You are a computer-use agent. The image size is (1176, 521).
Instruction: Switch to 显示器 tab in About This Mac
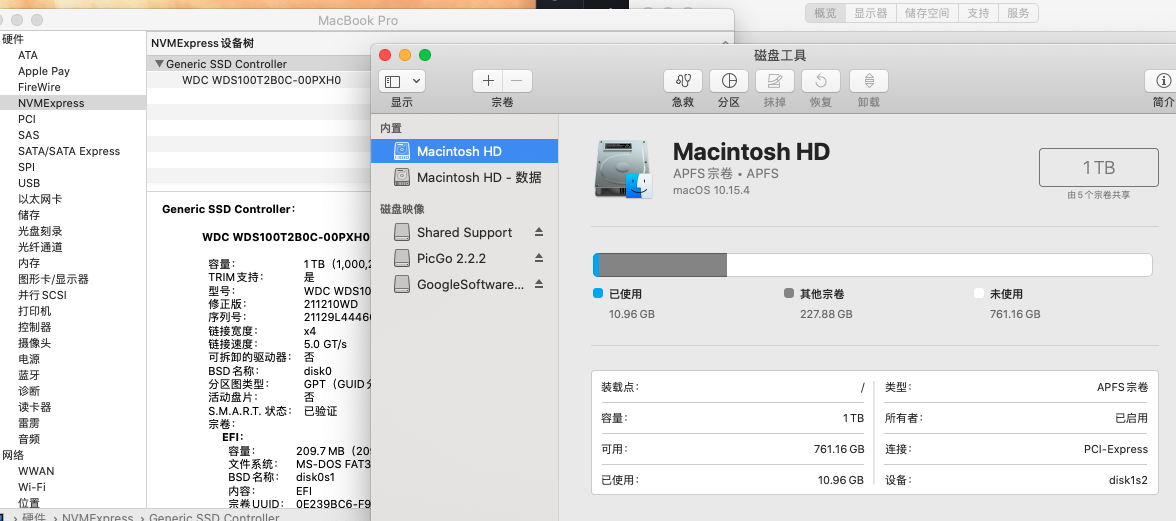871,13
